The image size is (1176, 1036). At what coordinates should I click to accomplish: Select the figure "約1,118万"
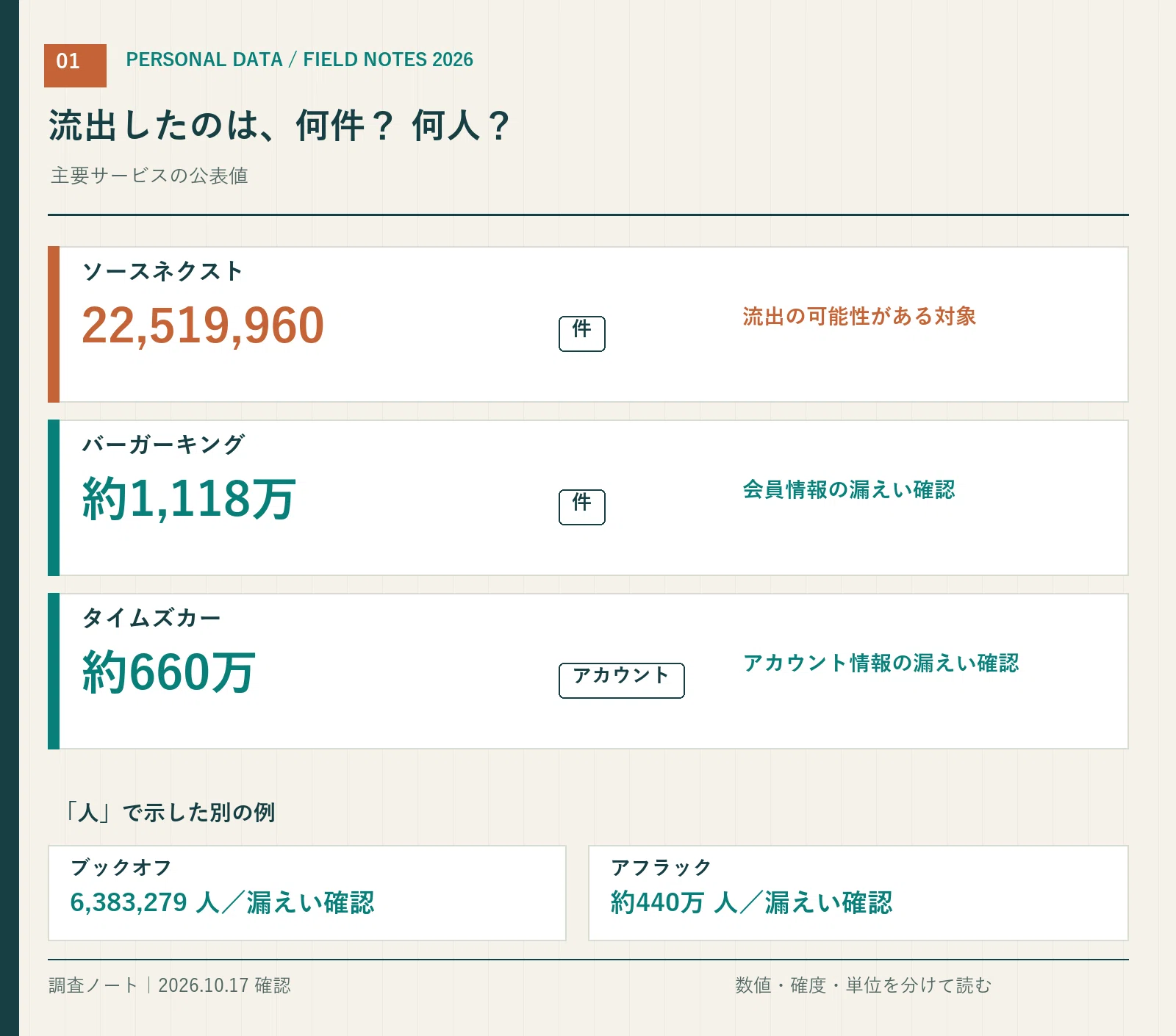189,499
